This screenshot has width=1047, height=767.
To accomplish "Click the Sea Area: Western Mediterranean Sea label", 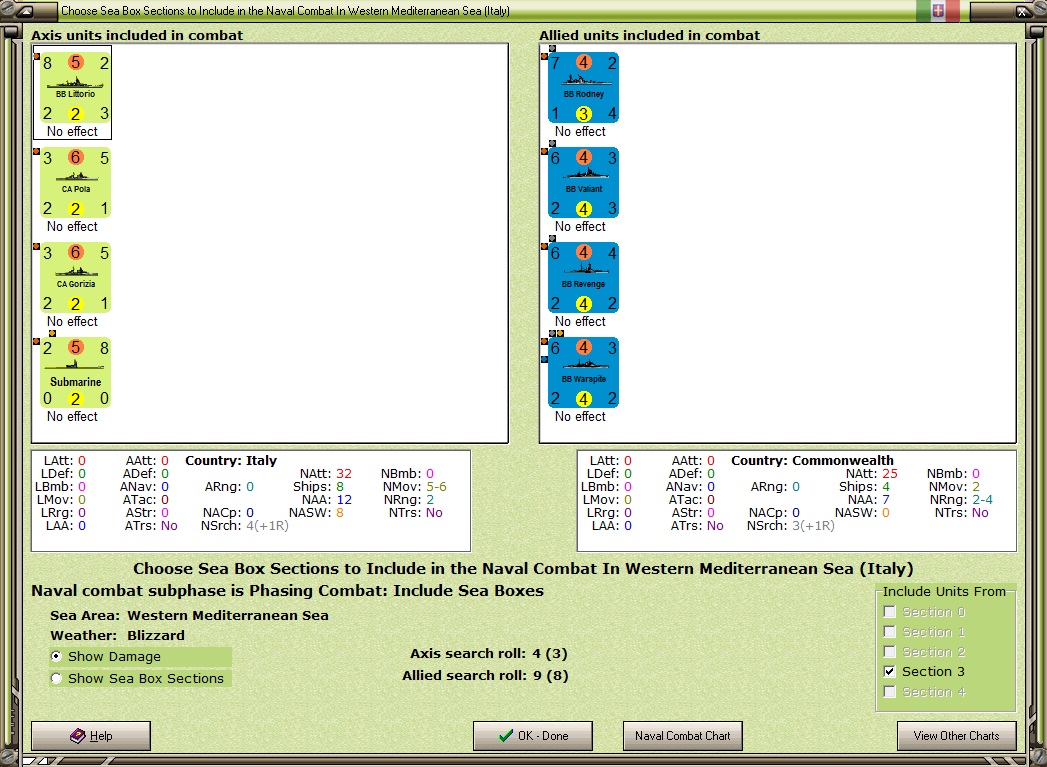I will tap(189, 615).
